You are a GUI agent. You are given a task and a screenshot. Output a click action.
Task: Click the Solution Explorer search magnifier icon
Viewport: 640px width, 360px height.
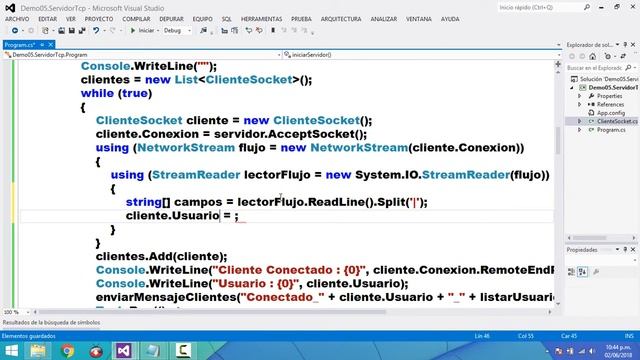(628, 68)
